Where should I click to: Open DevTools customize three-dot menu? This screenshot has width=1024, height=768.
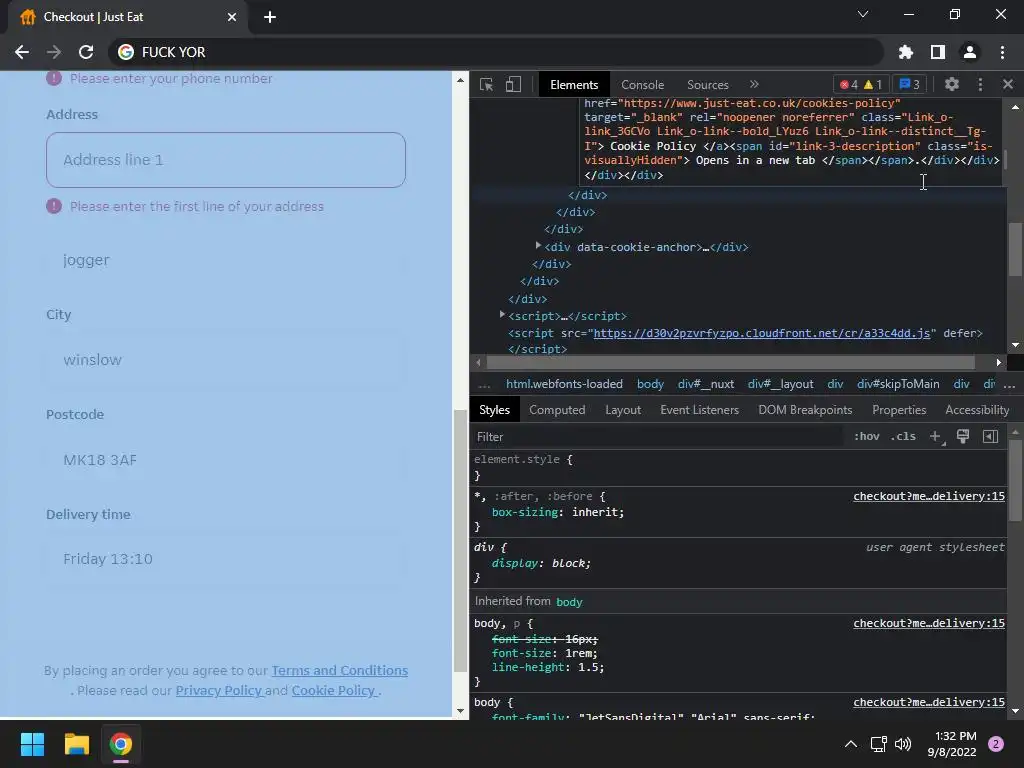point(980,84)
